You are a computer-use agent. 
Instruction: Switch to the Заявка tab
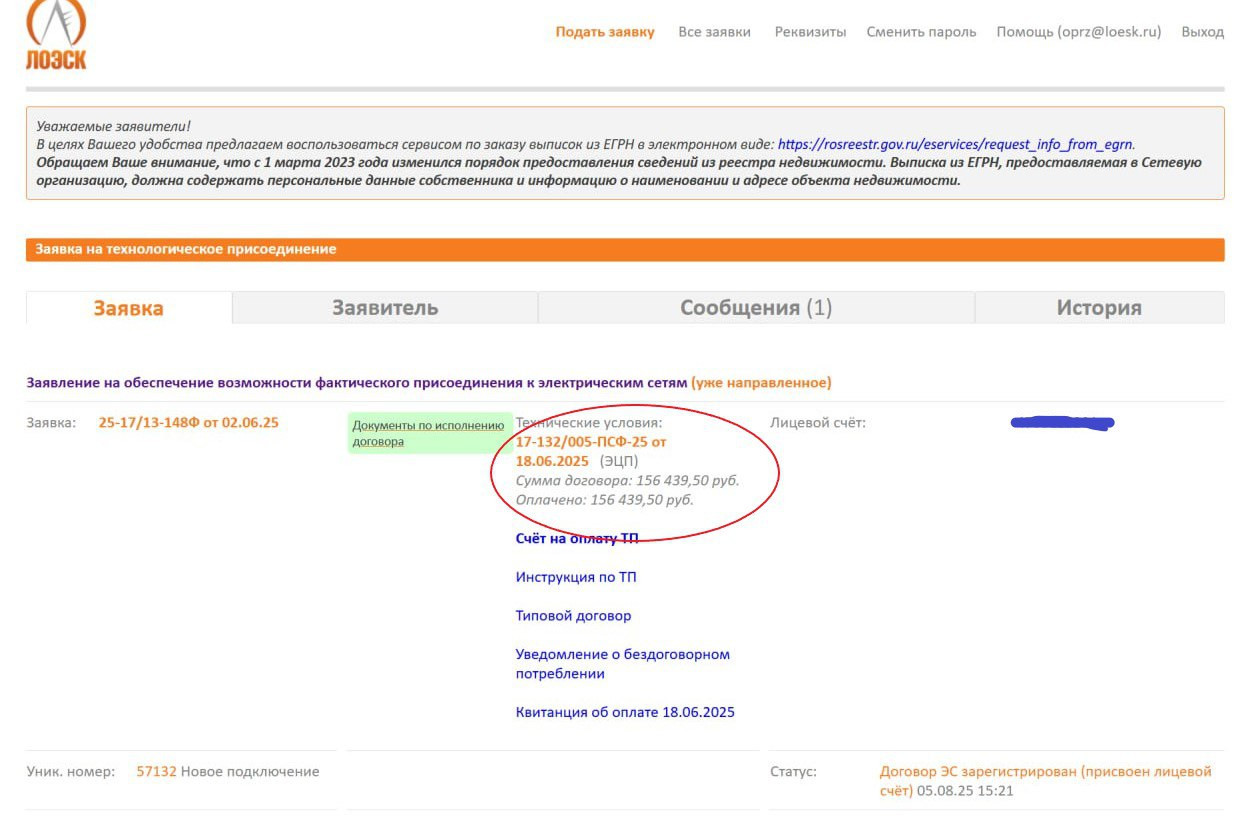click(129, 308)
